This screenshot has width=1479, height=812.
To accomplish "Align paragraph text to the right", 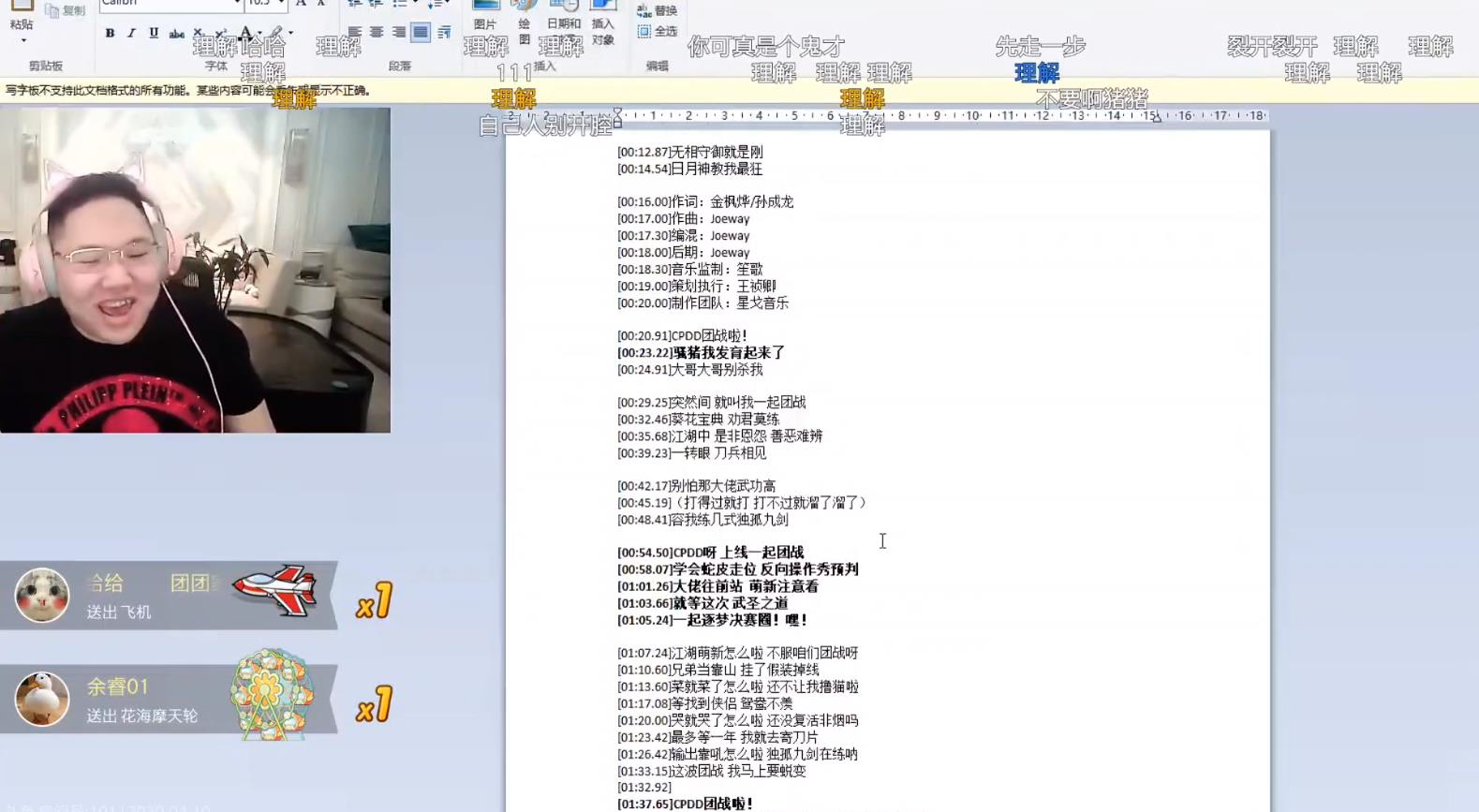I will (399, 32).
